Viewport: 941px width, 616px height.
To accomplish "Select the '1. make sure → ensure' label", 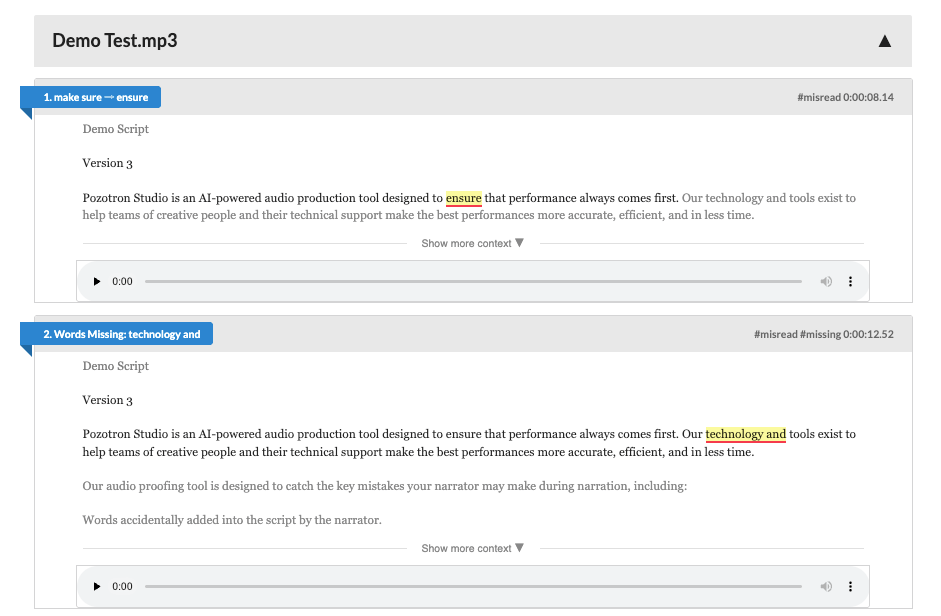I will [x=95, y=97].
